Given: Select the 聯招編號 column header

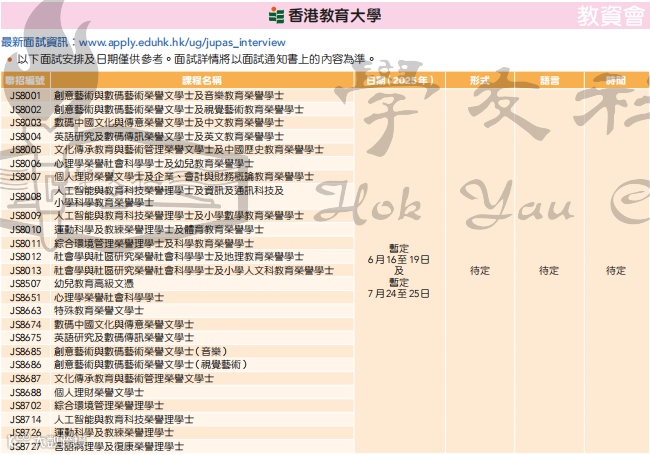Looking at the screenshot, I should 25,80.
